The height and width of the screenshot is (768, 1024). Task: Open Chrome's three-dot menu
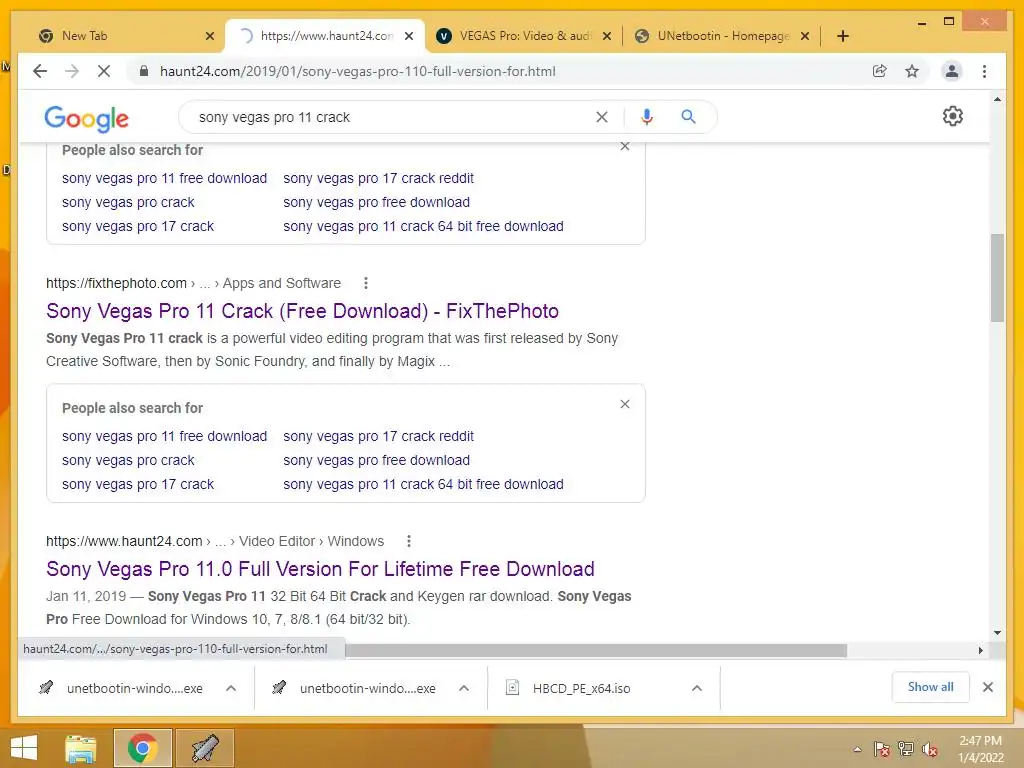tap(984, 71)
